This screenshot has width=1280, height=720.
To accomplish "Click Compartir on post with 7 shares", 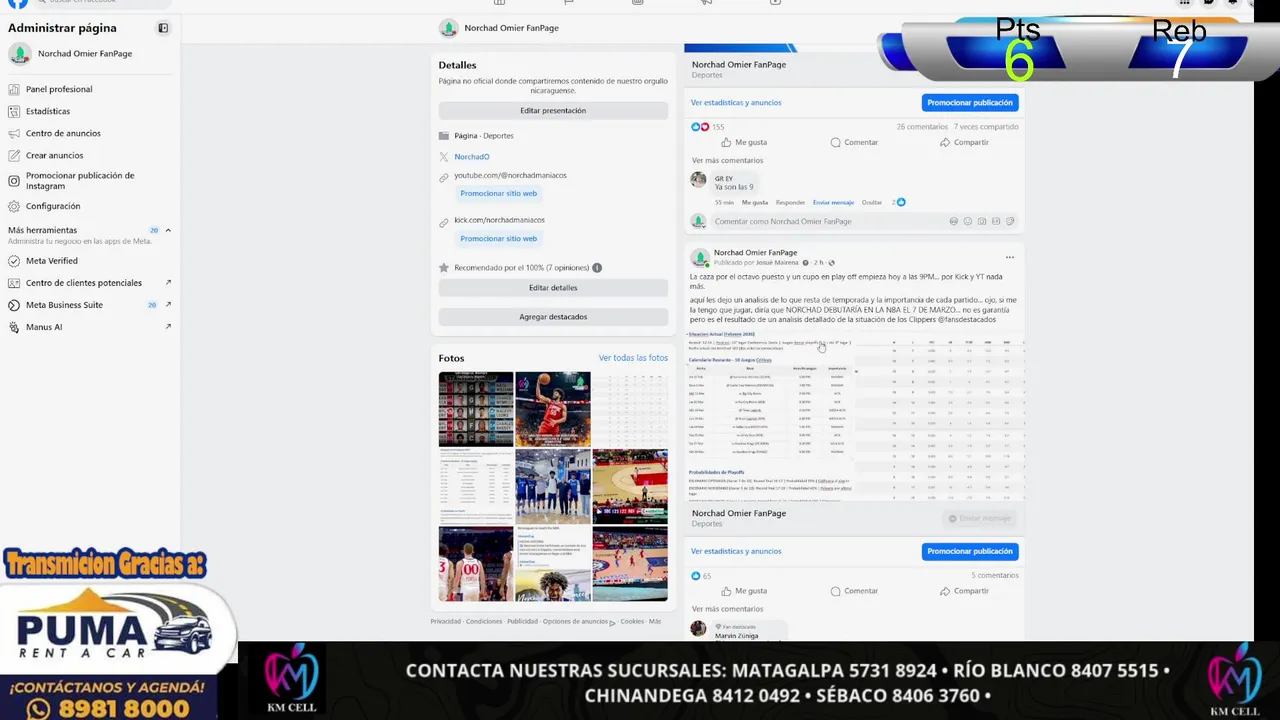I will (x=964, y=142).
